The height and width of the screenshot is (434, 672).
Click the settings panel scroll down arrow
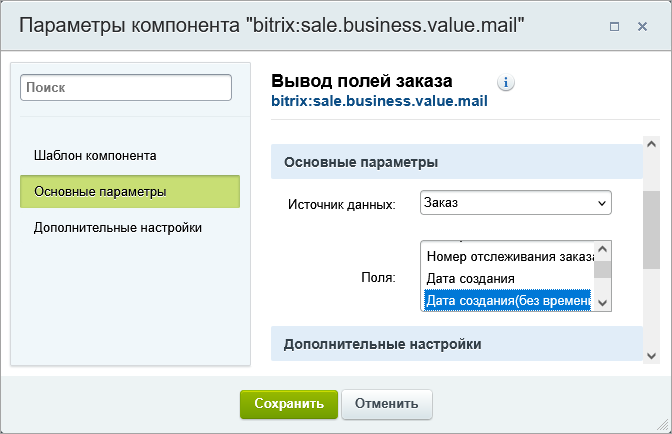[x=651, y=355]
